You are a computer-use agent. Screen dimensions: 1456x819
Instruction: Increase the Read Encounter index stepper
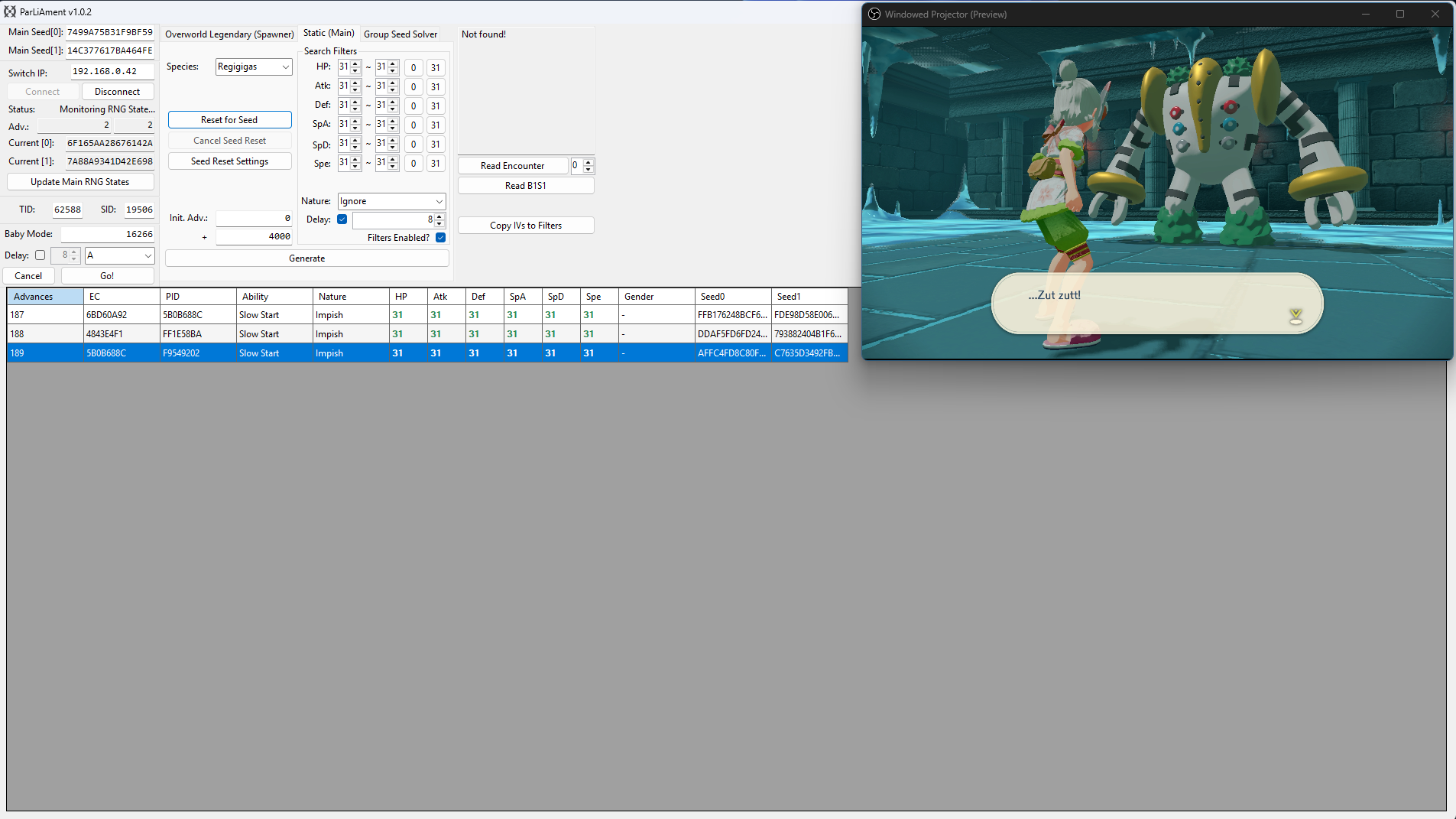[589, 162]
